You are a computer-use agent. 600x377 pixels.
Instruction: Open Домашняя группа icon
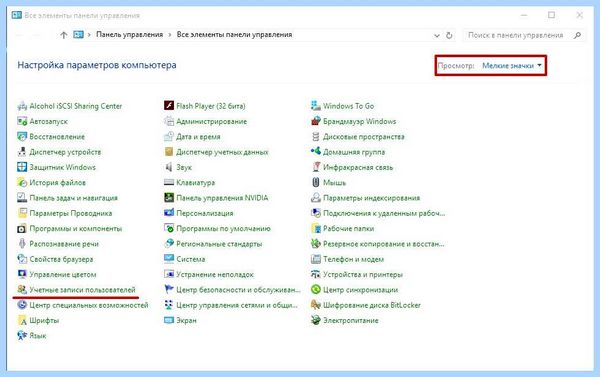coord(316,152)
